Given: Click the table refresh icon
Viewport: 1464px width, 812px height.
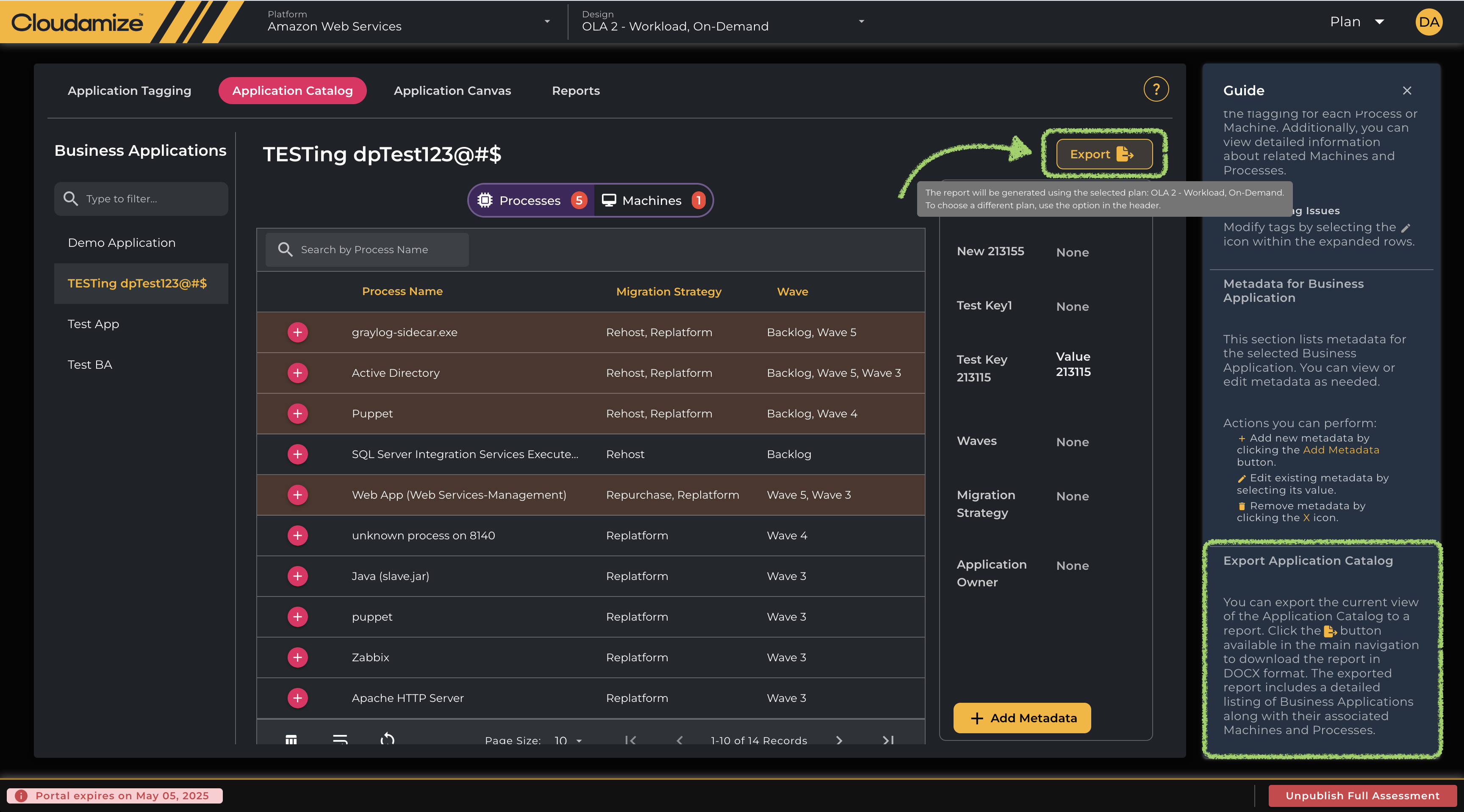Looking at the screenshot, I should point(388,739).
